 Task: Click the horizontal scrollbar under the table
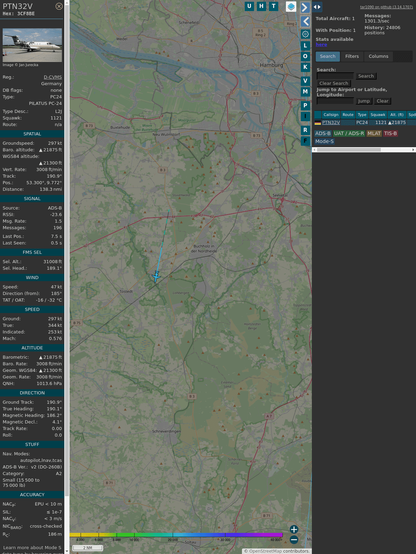[364, 150]
